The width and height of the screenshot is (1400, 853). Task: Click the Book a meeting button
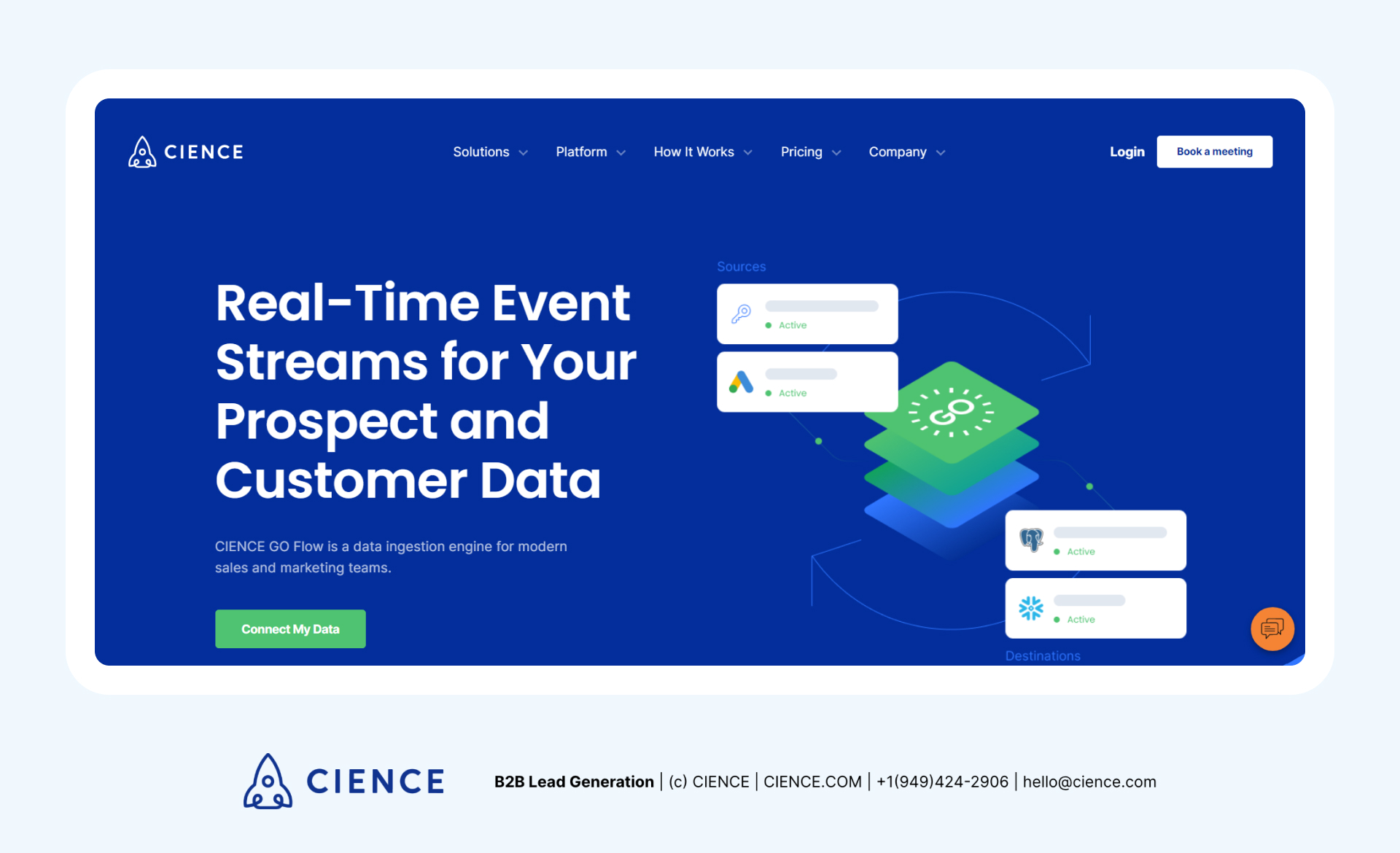coord(1215,151)
